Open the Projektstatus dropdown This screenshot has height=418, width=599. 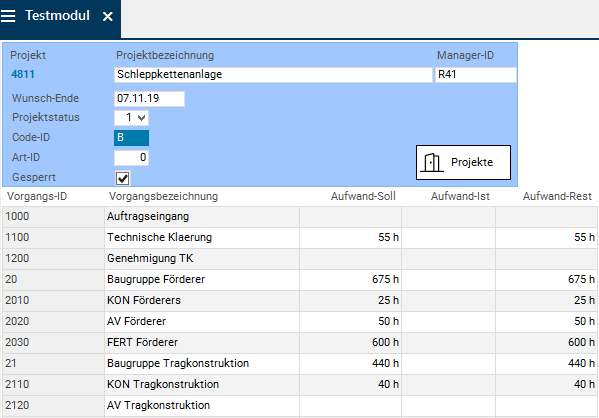[131, 118]
